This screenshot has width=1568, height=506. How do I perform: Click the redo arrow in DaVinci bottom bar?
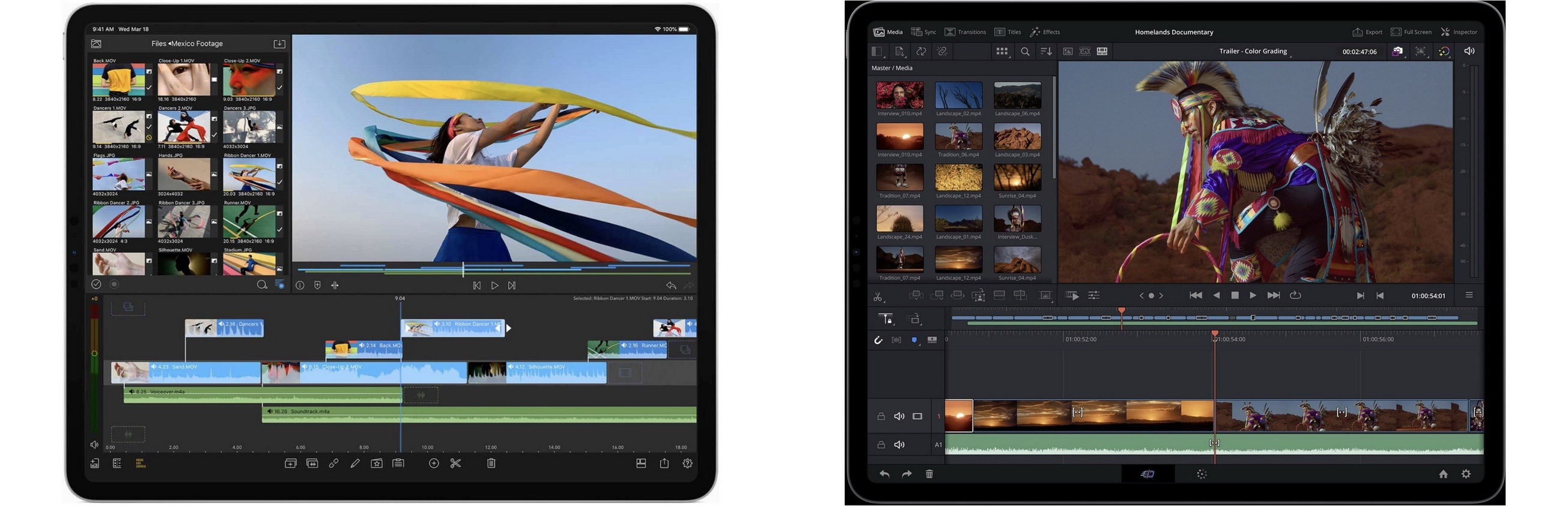(907, 474)
